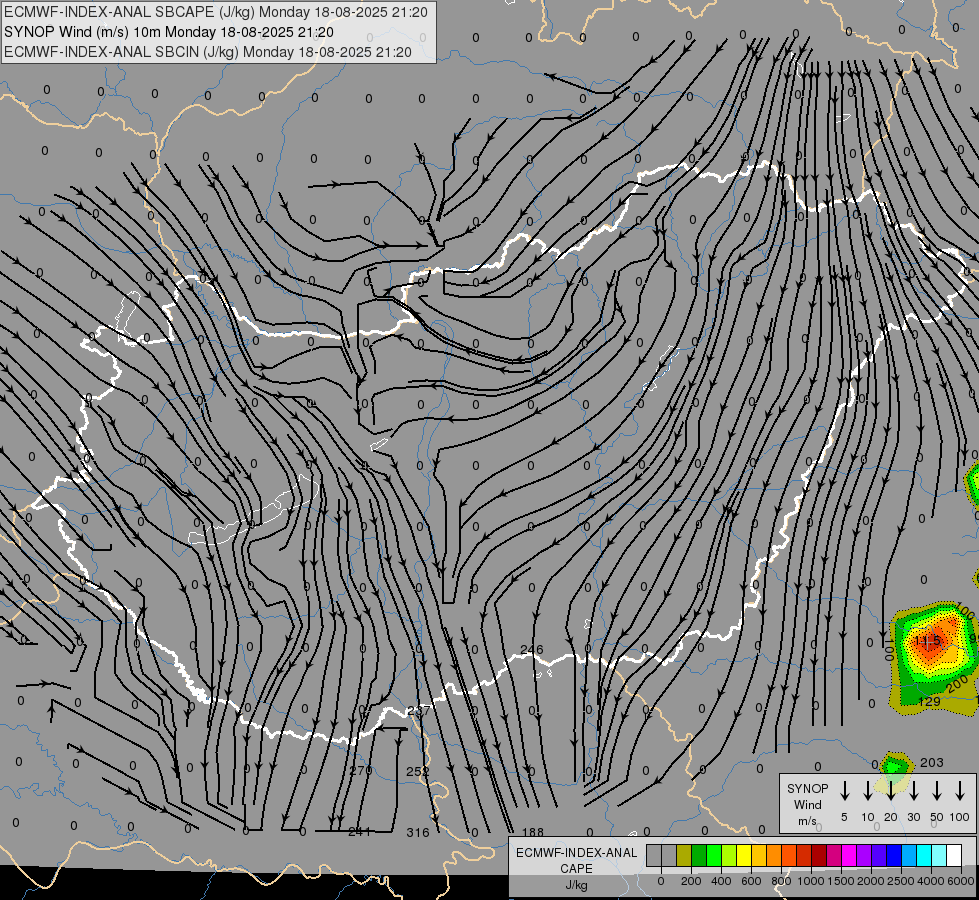Click the orange-red core of the CAPE maximum

[929, 641]
